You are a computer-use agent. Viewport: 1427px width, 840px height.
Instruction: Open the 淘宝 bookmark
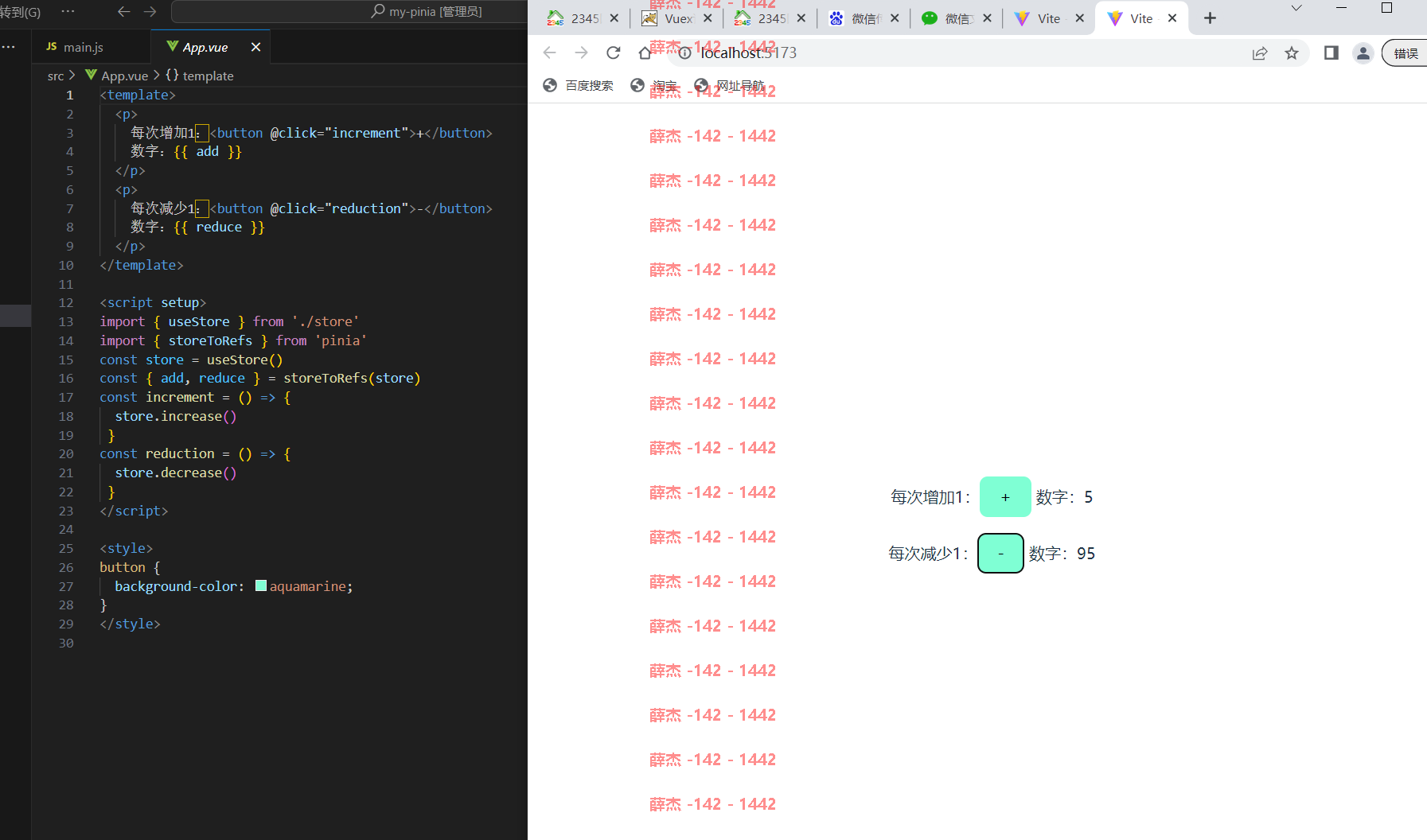point(653,85)
